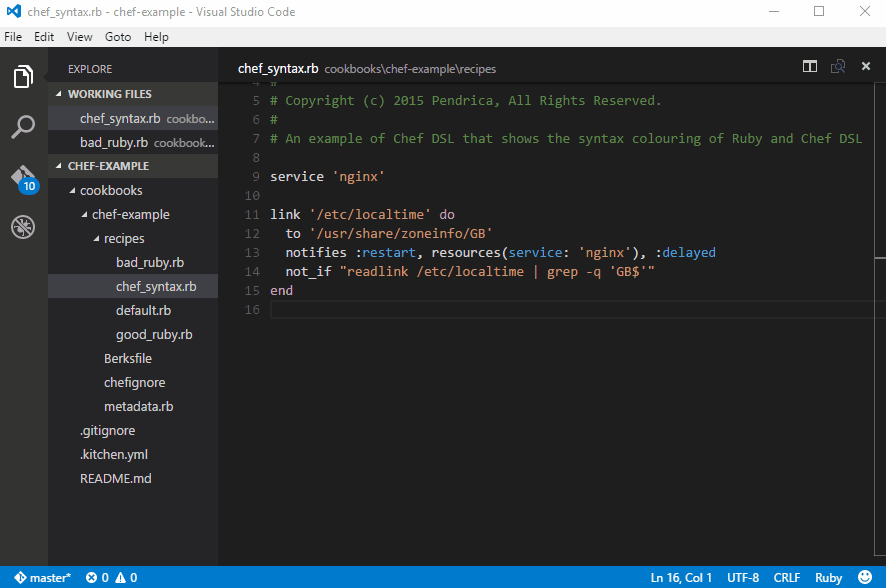This screenshot has width=886, height=588.
Task: Open default.rb file
Action: (x=133, y=311)
